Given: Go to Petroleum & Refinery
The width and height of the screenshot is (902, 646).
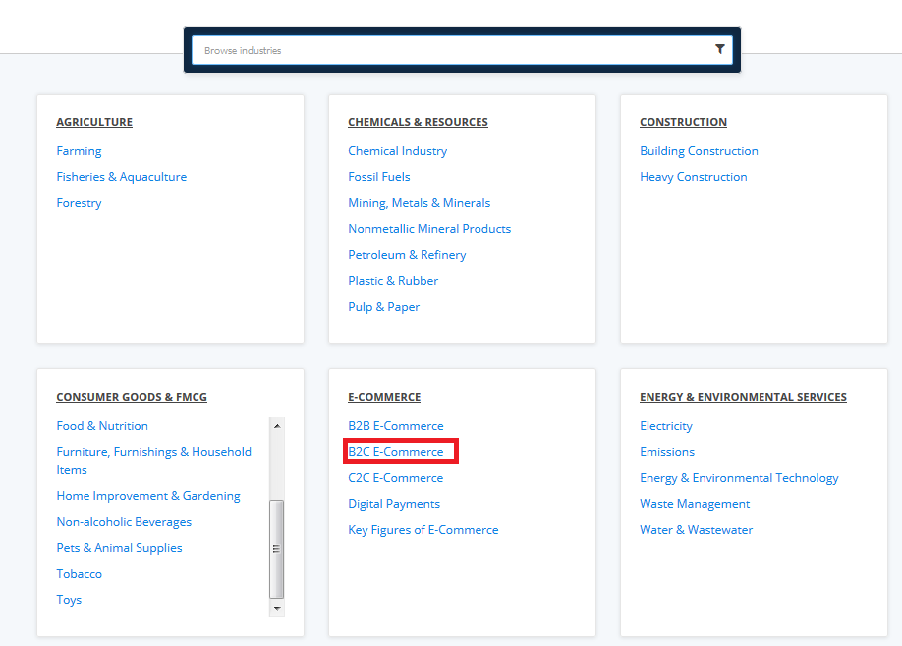Looking at the screenshot, I should pyautogui.click(x=407, y=254).
